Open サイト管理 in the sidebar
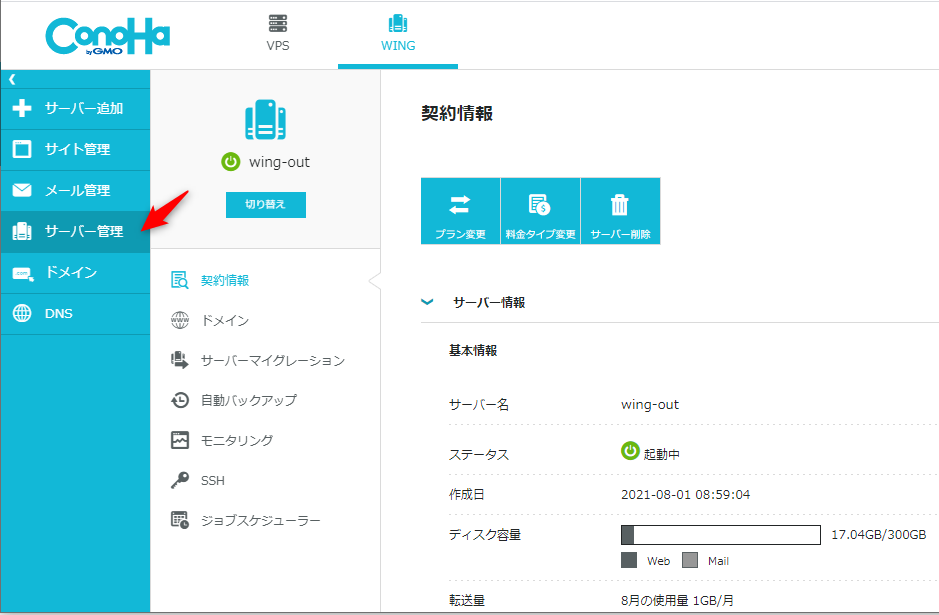 coord(75,149)
